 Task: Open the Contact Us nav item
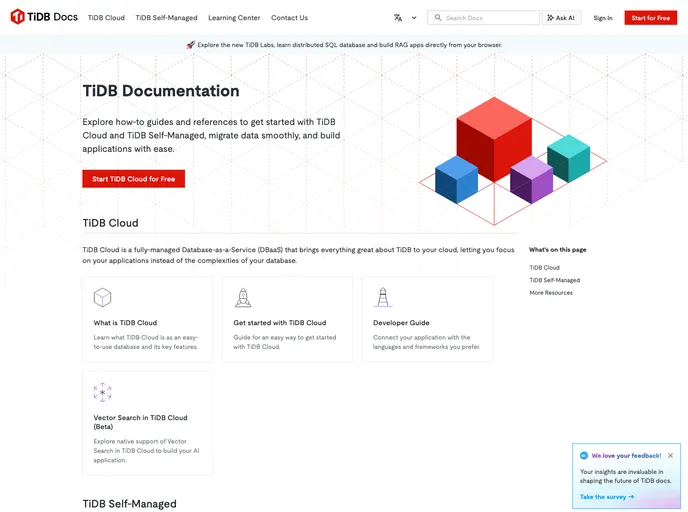pos(289,18)
